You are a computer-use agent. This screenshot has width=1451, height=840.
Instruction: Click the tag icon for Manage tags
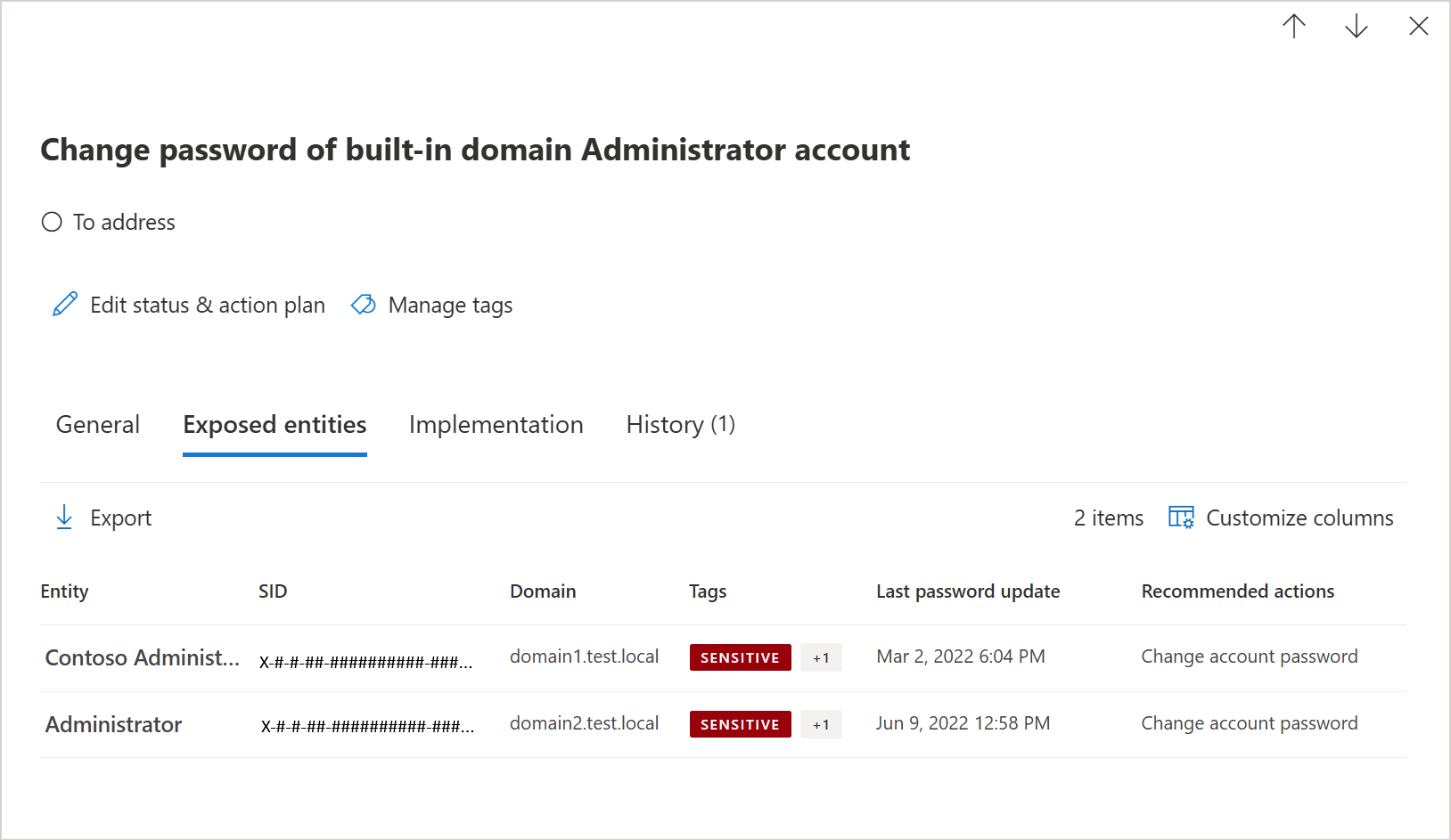(x=364, y=305)
